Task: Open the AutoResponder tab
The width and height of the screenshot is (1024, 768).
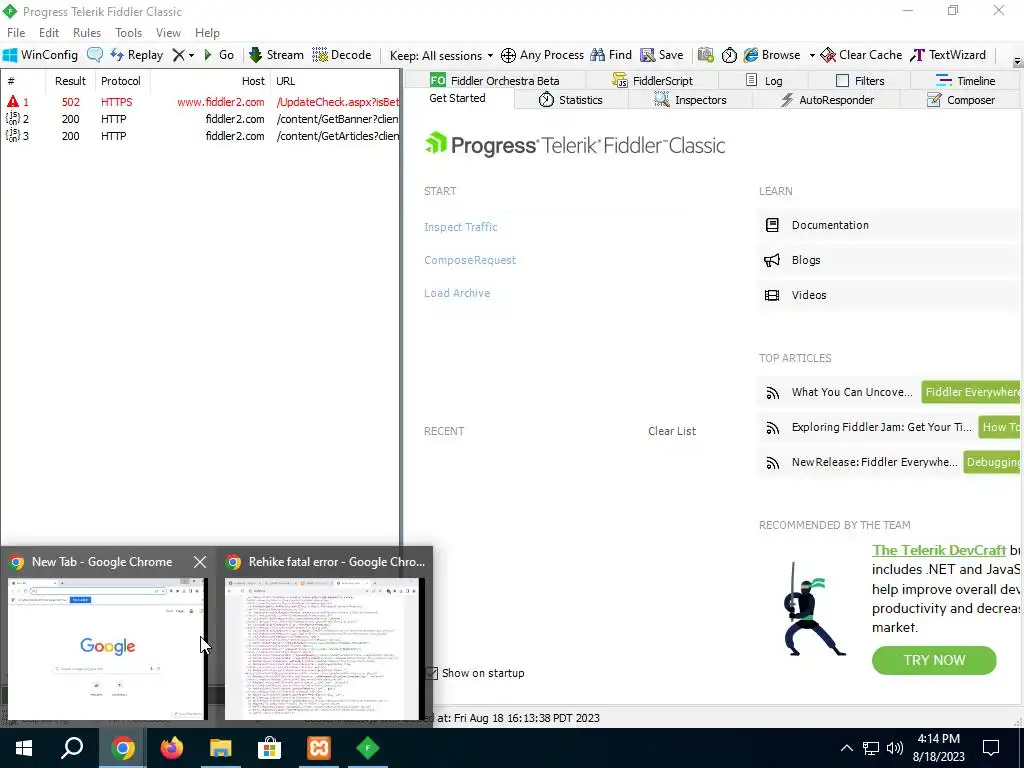Action: [x=826, y=100]
